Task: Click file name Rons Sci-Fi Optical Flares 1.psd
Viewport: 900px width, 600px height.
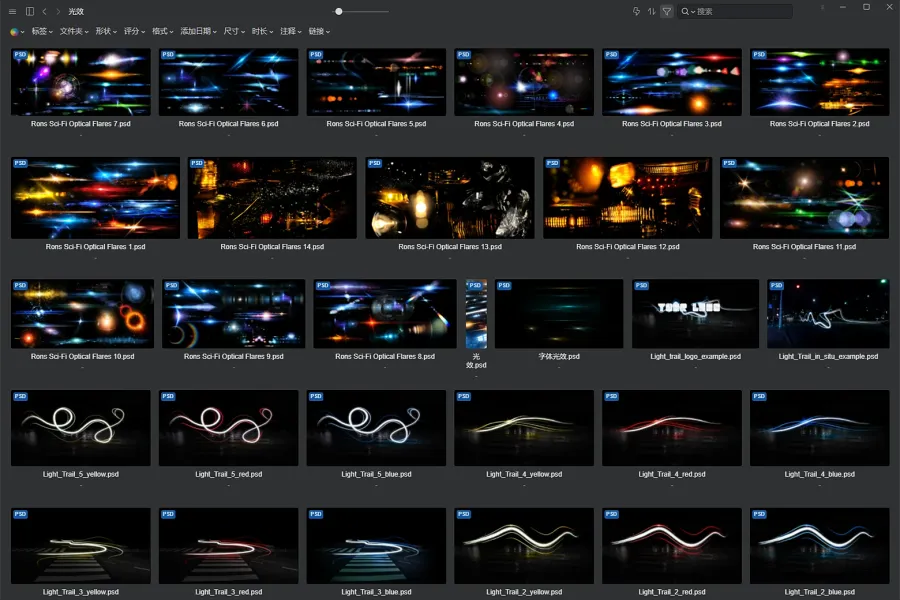Action: pos(95,246)
